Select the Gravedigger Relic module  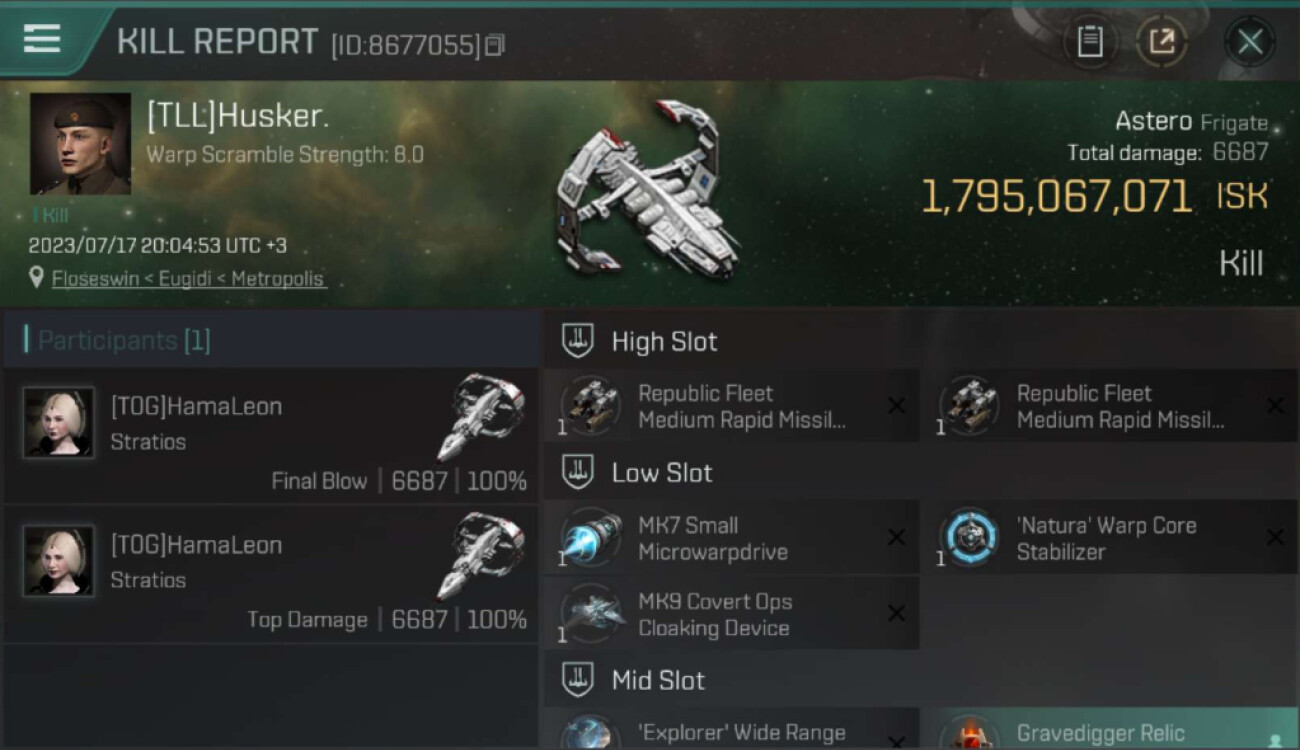coord(1109,730)
